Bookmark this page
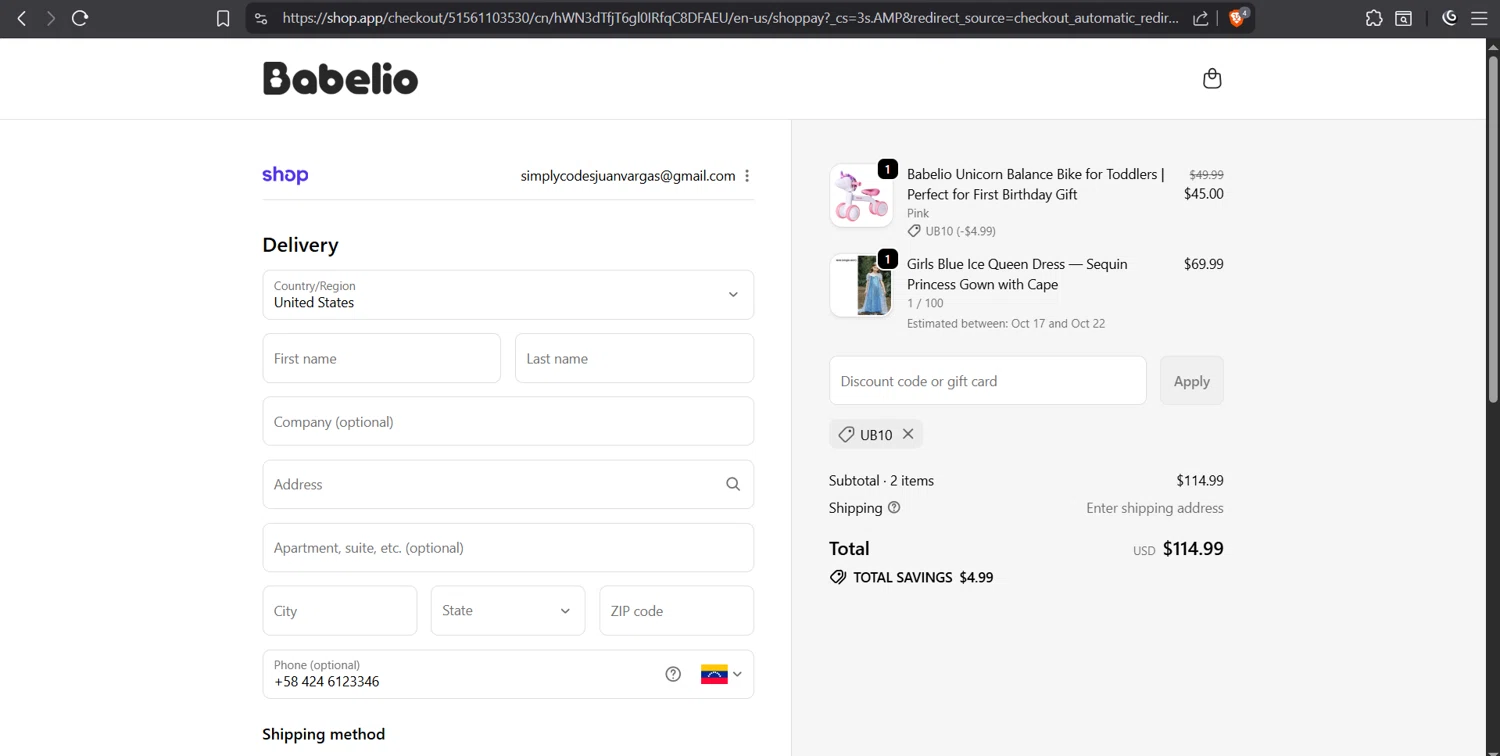The height and width of the screenshot is (756, 1500). 223,18
